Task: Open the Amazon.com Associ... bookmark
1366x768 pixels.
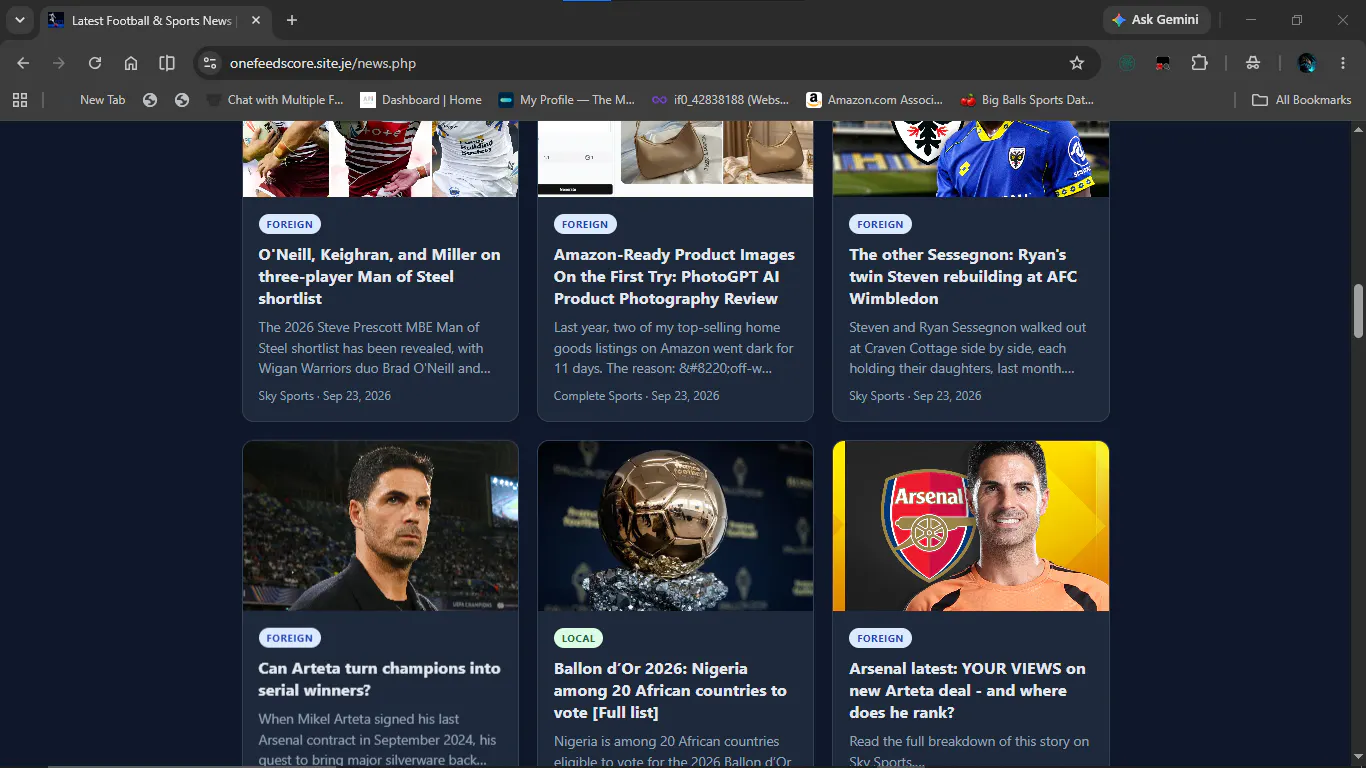Action: pyautogui.click(x=875, y=100)
